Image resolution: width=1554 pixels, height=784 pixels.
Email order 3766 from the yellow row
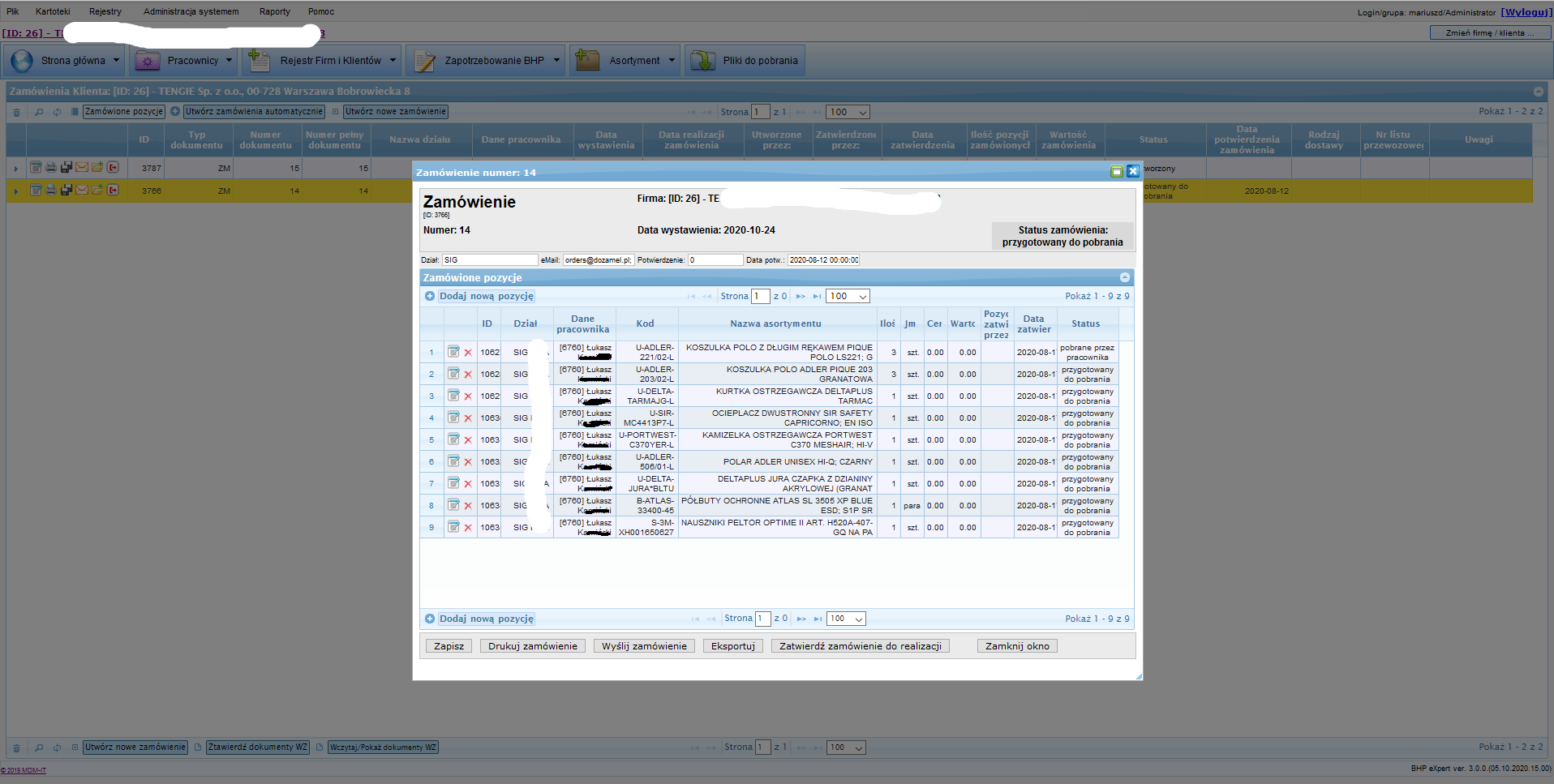(82, 190)
